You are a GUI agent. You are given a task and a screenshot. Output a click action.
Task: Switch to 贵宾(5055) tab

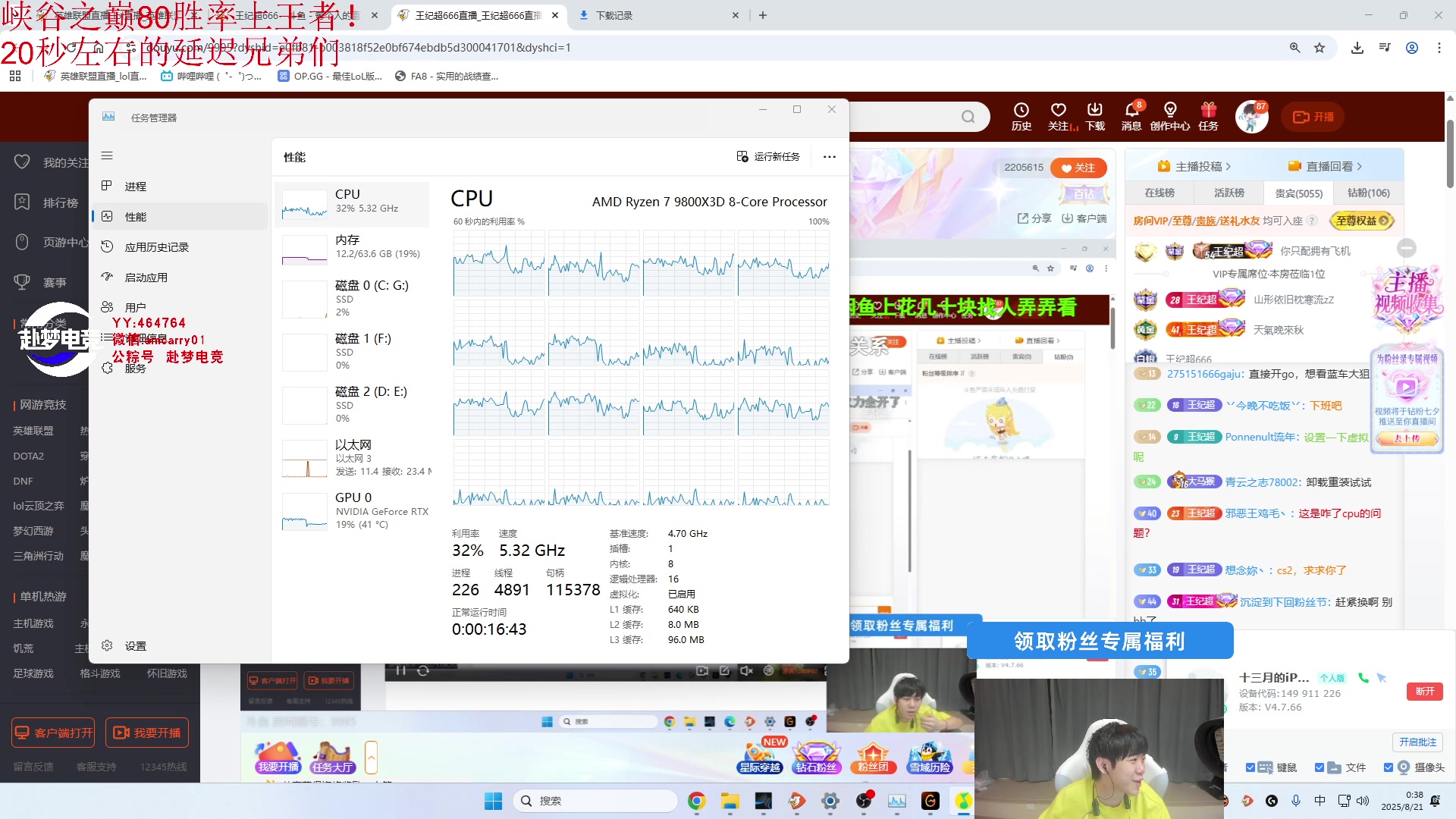(x=1299, y=193)
